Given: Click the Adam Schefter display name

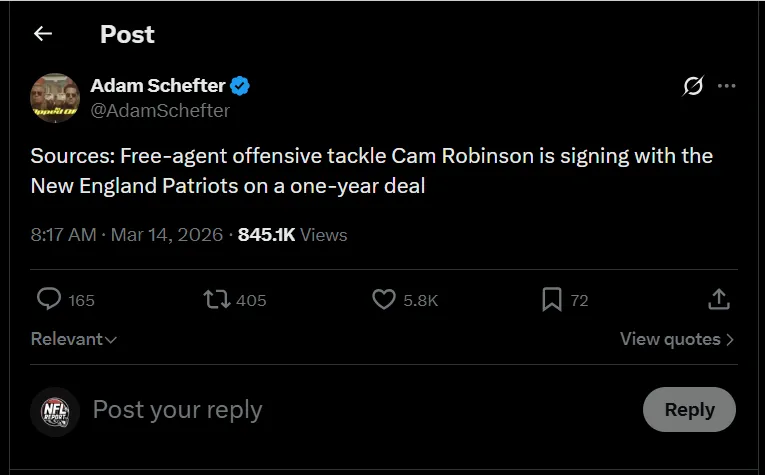Looking at the screenshot, I should click(157, 86).
